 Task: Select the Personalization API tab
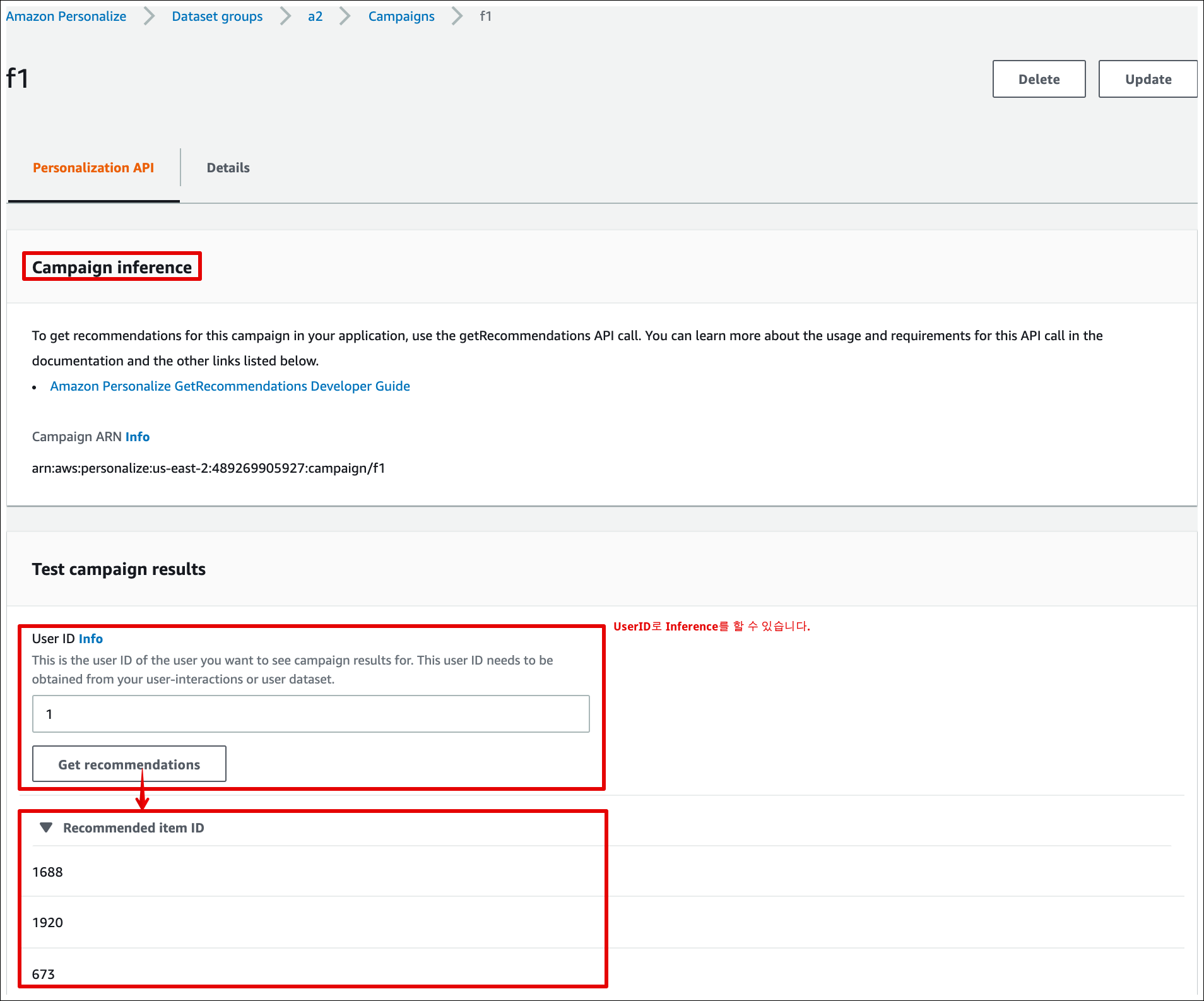(x=93, y=168)
